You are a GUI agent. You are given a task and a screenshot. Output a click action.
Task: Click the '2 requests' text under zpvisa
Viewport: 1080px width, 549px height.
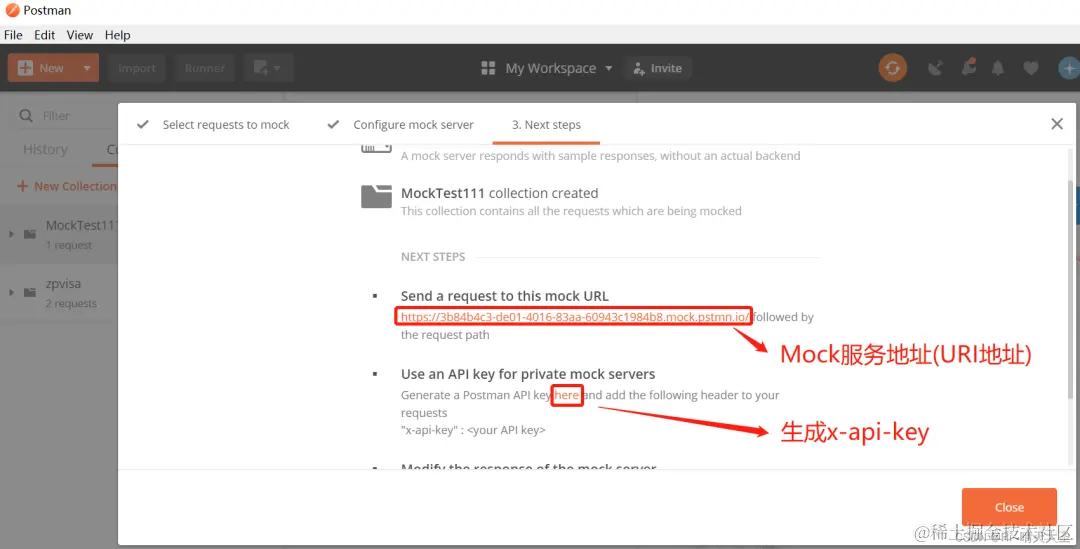(x=72, y=304)
